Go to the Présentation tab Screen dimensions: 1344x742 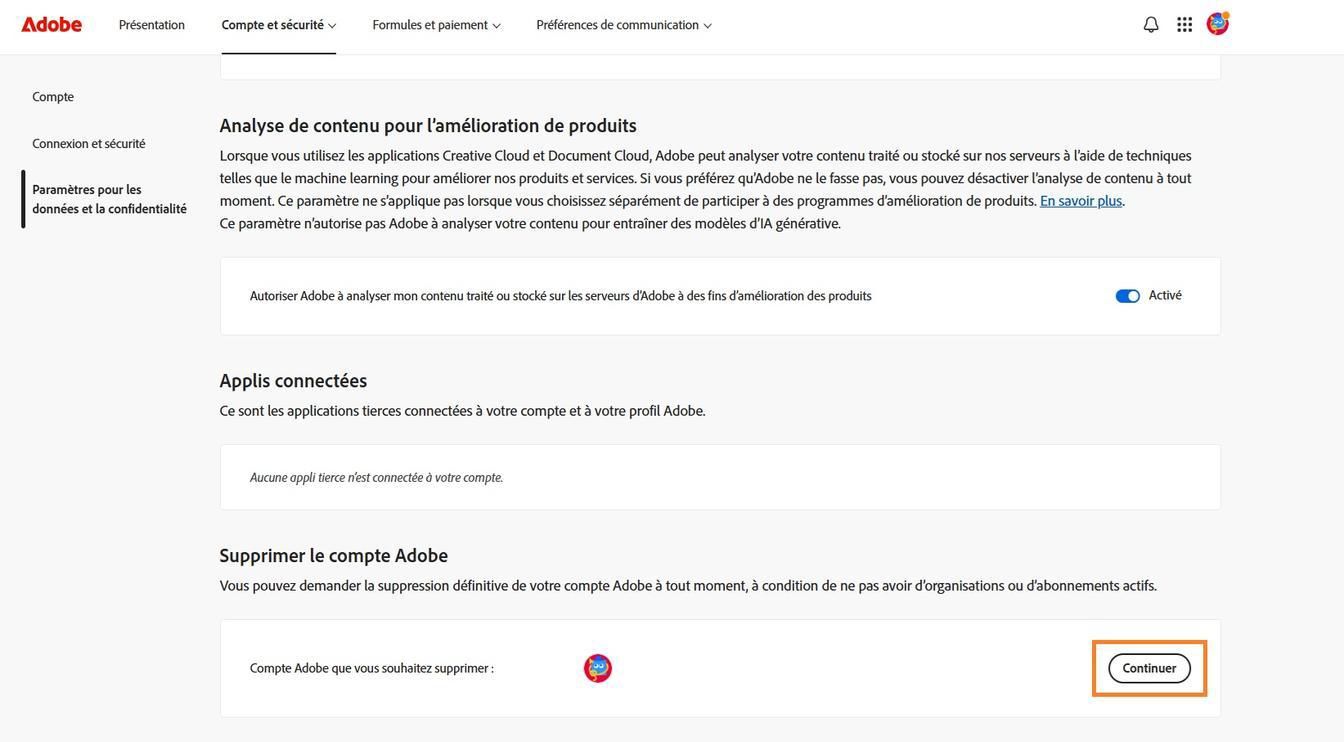pyautogui.click(x=152, y=25)
